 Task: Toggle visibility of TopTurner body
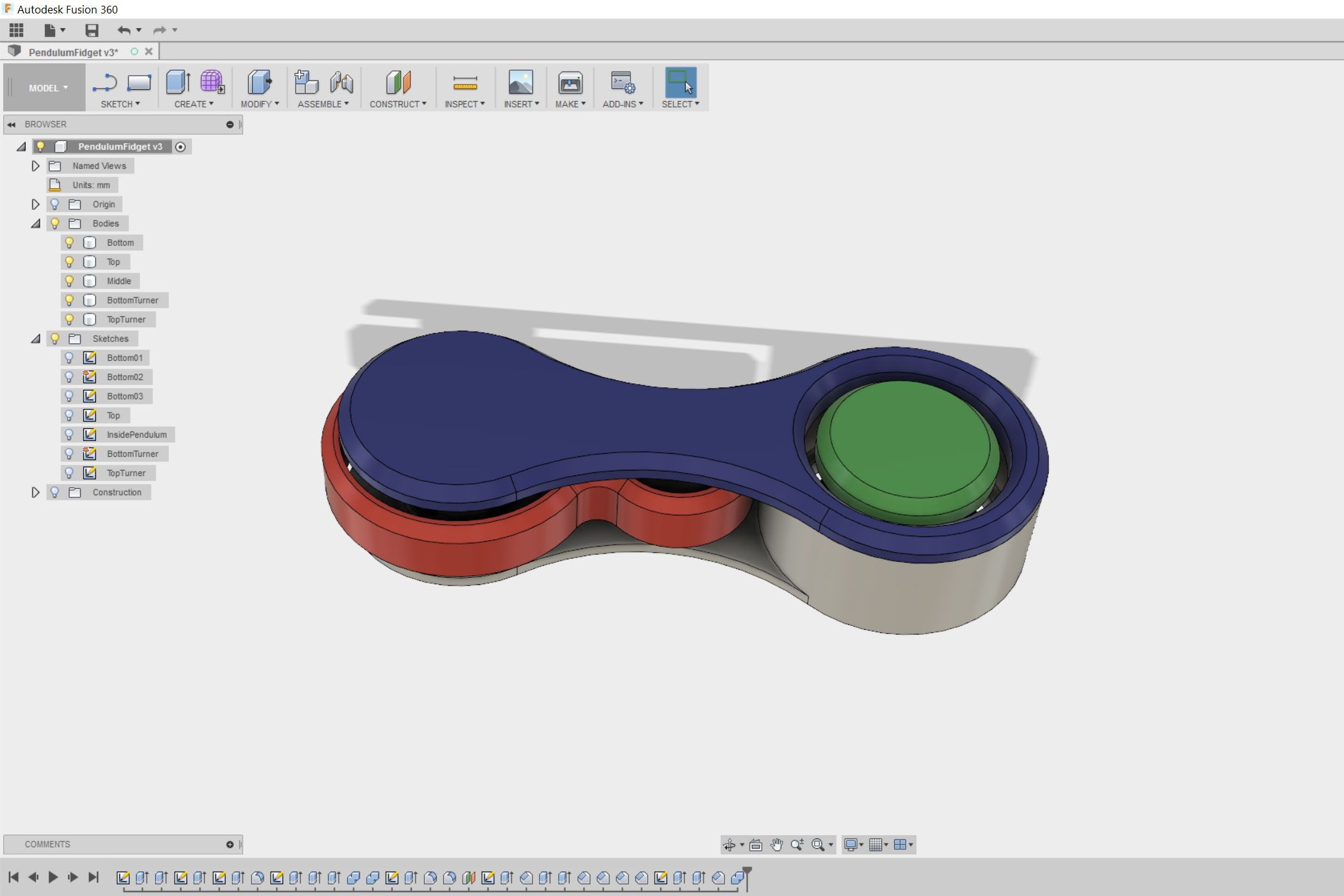69,319
